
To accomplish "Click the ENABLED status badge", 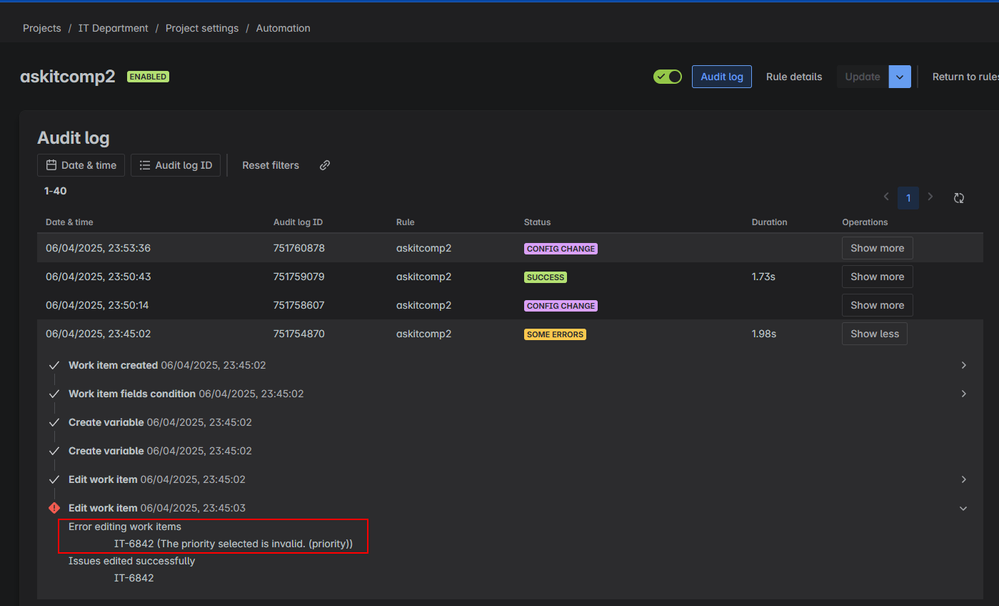I will coord(148,76).
